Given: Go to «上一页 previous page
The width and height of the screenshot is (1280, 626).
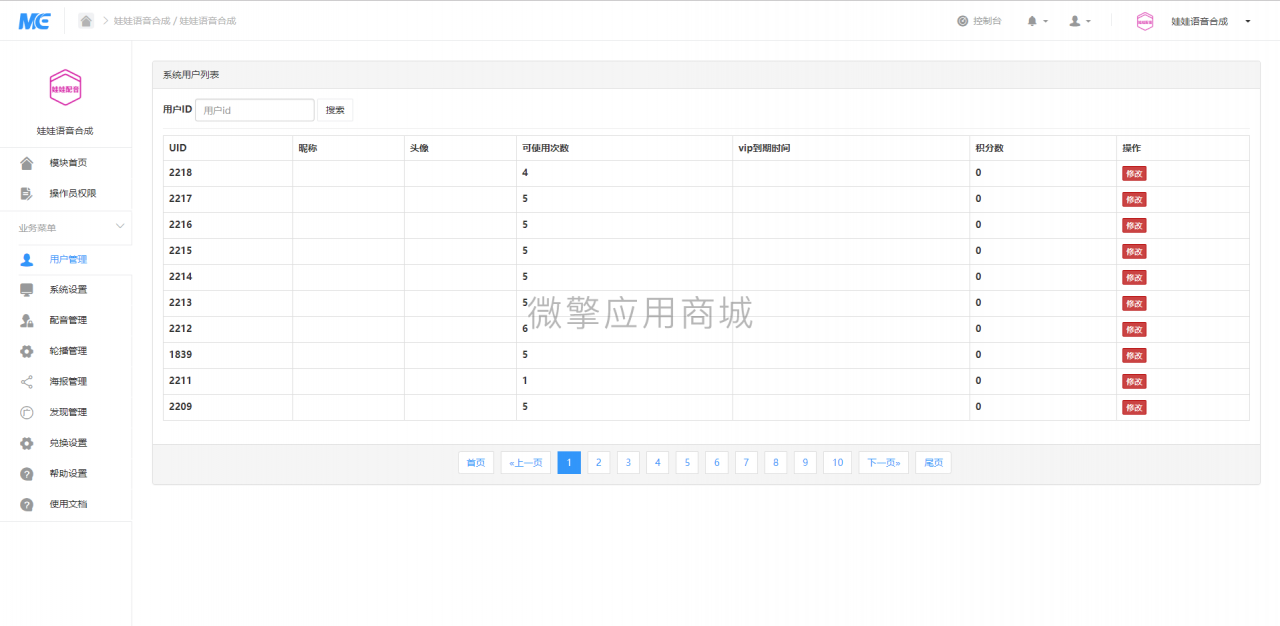Looking at the screenshot, I should click(526, 462).
